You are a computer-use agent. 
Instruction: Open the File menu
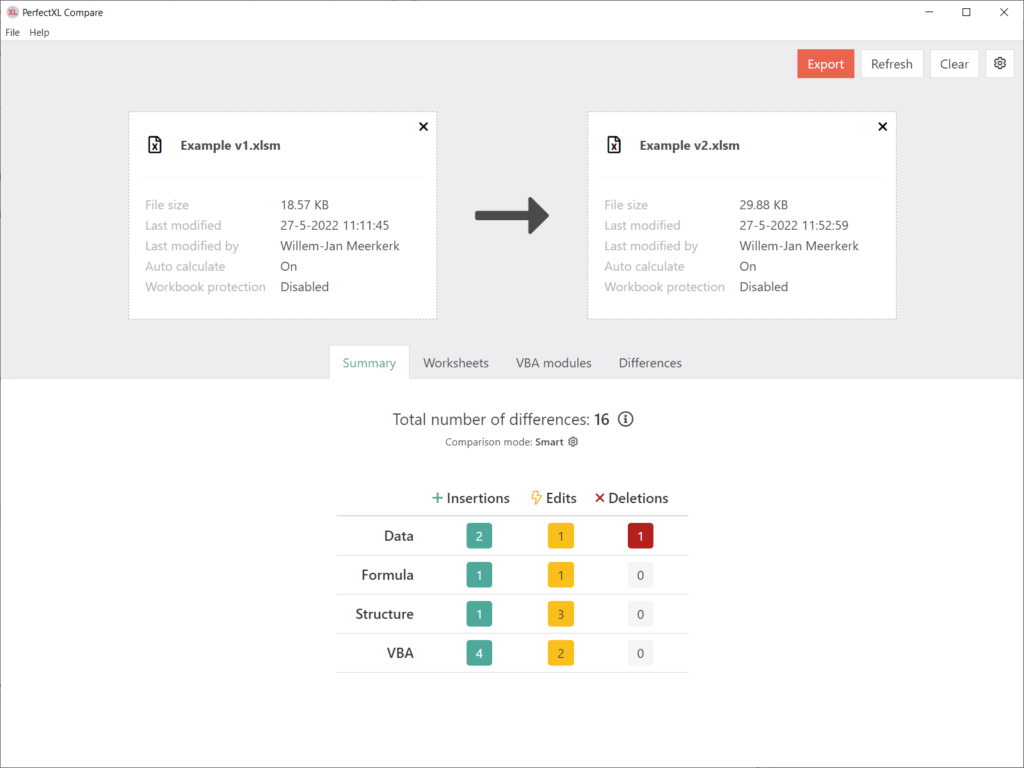coord(12,32)
